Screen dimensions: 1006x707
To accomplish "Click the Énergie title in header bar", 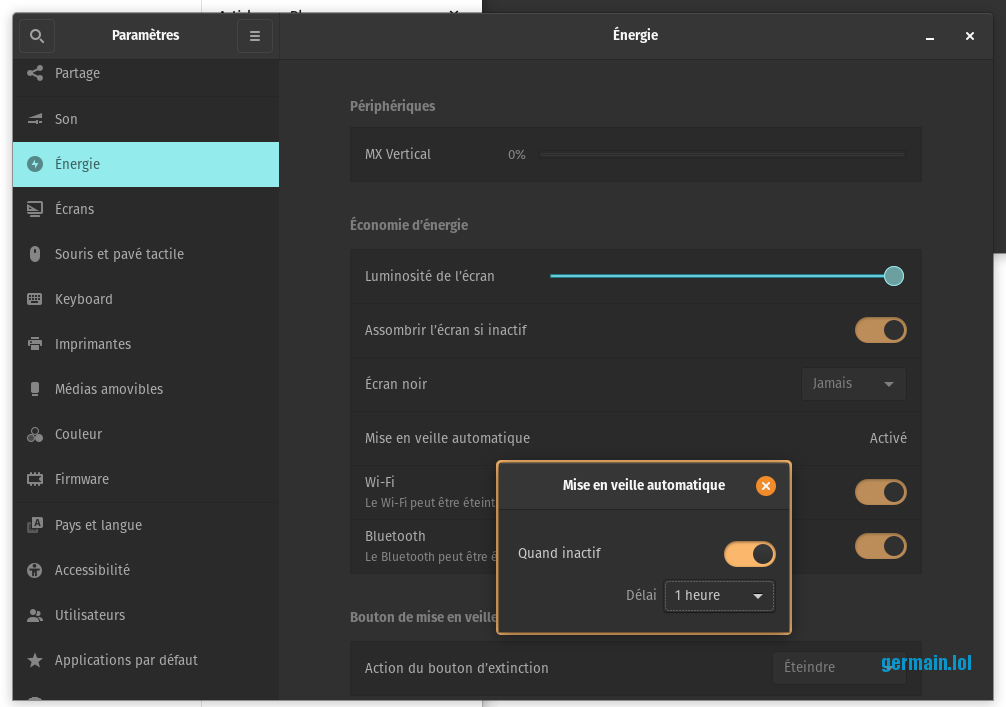I will point(635,35).
